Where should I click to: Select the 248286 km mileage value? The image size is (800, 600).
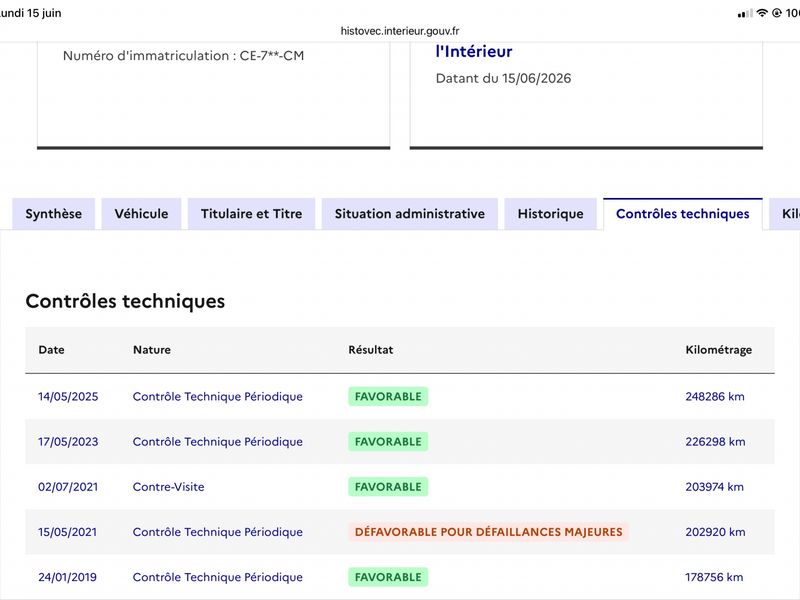[715, 396]
